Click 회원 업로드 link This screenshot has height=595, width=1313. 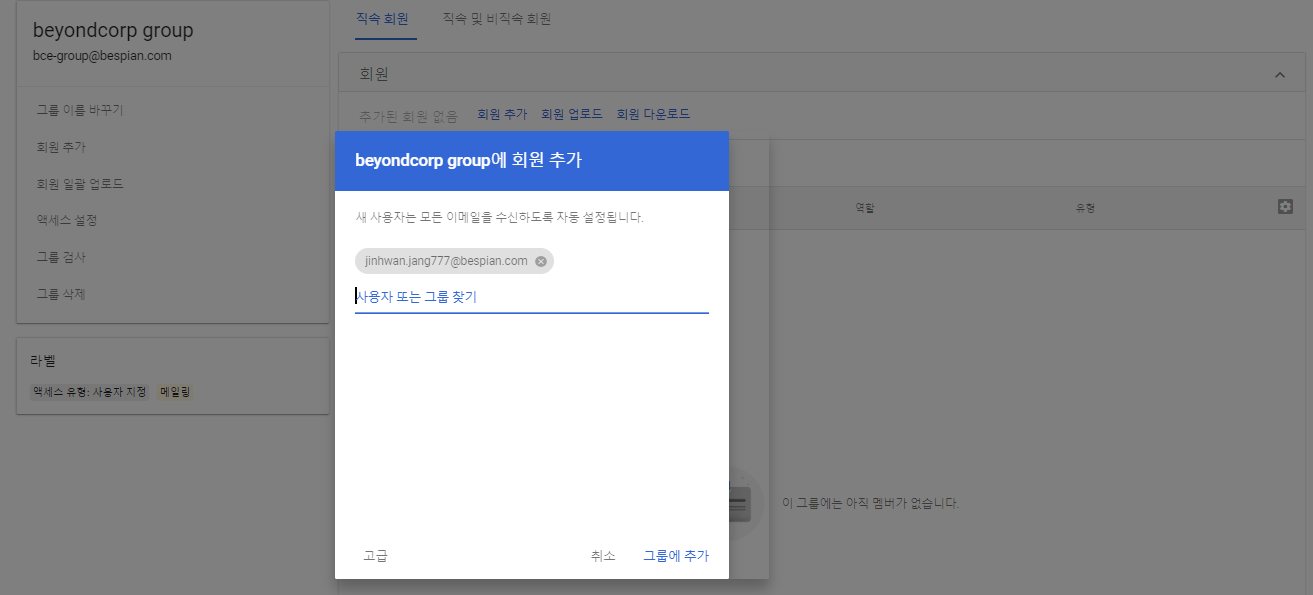pyautogui.click(x=572, y=115)
